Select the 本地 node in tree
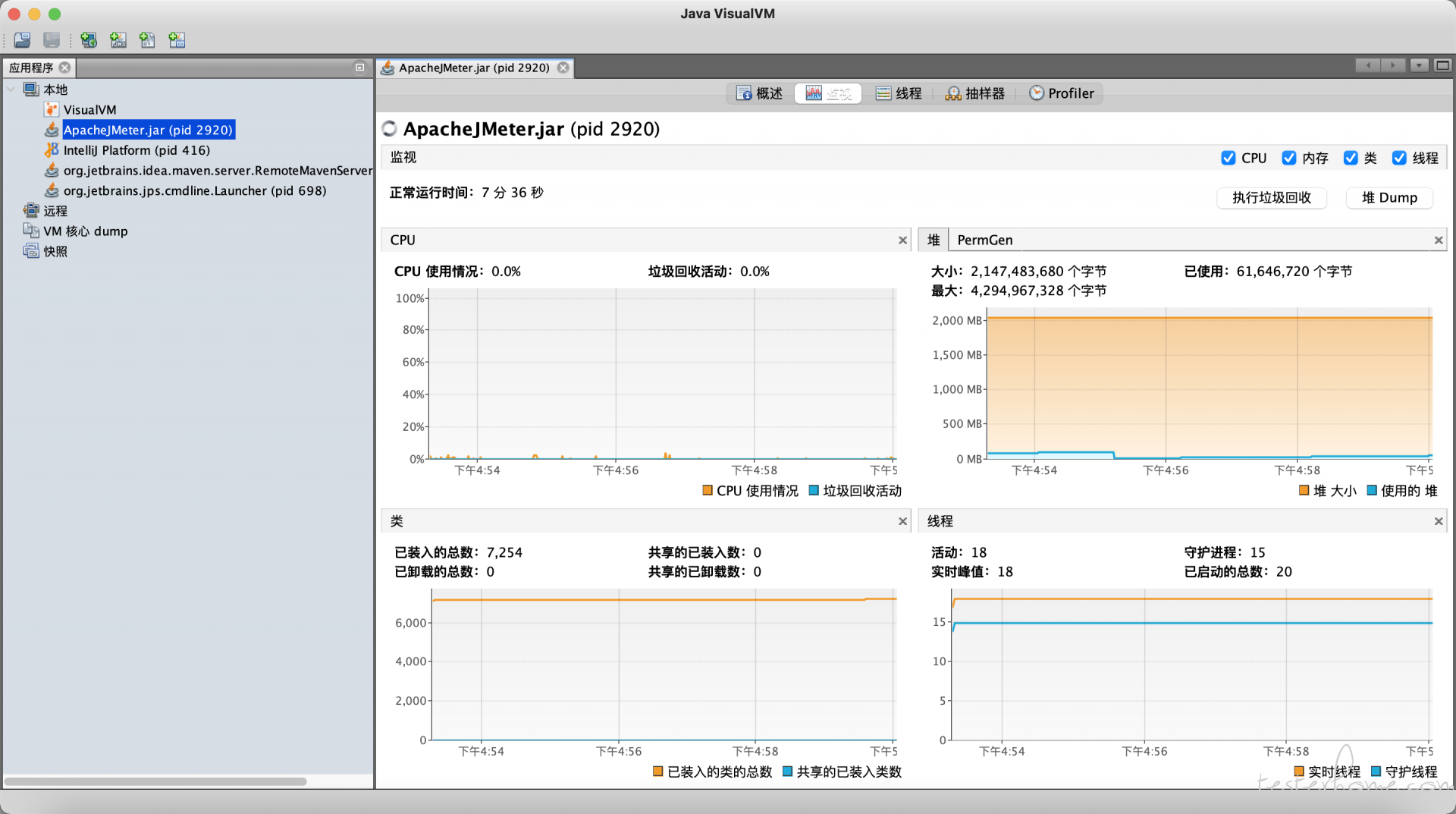 (55, 90)
